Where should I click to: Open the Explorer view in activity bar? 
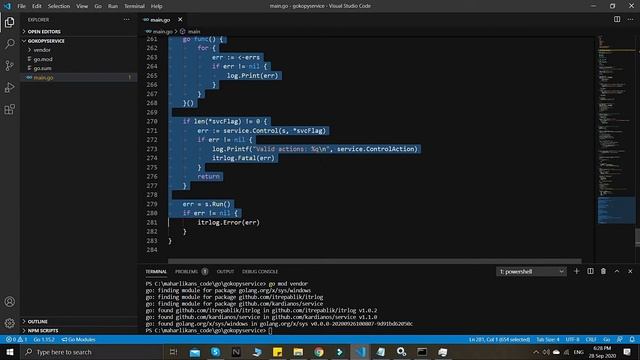click(x=9, y=22)
